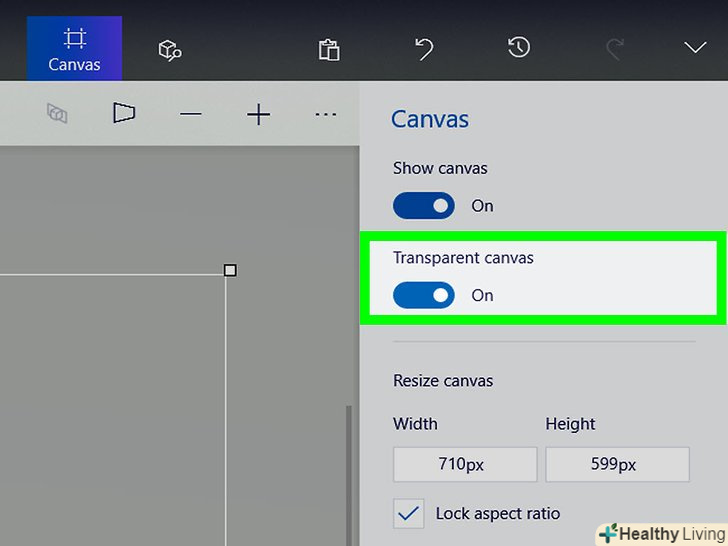Screen dimensions: 728x546
Task: Switch to 3D view icon
Action: 124,114
